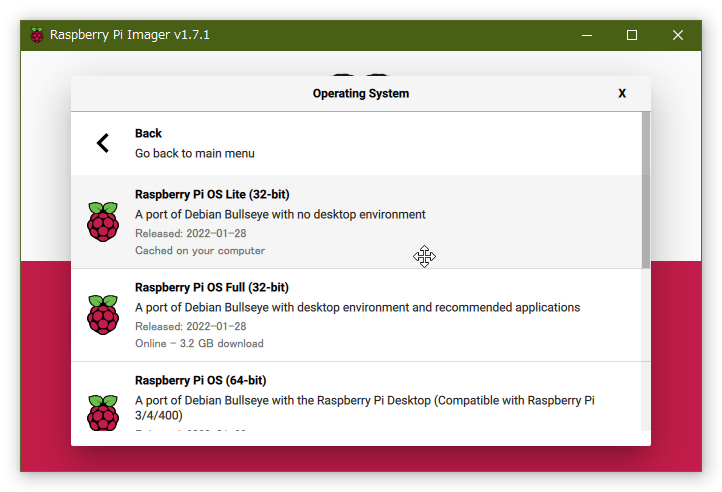Go back via 'Back' label
This screenshot has height=492, width=722.
point(148,133)
